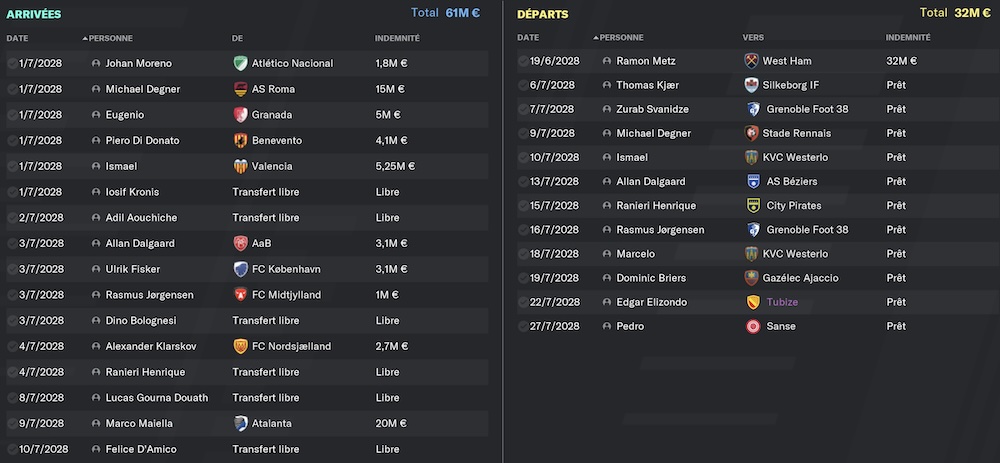
Task: Click the Atlético Nacional club badge
Action: 240,63
